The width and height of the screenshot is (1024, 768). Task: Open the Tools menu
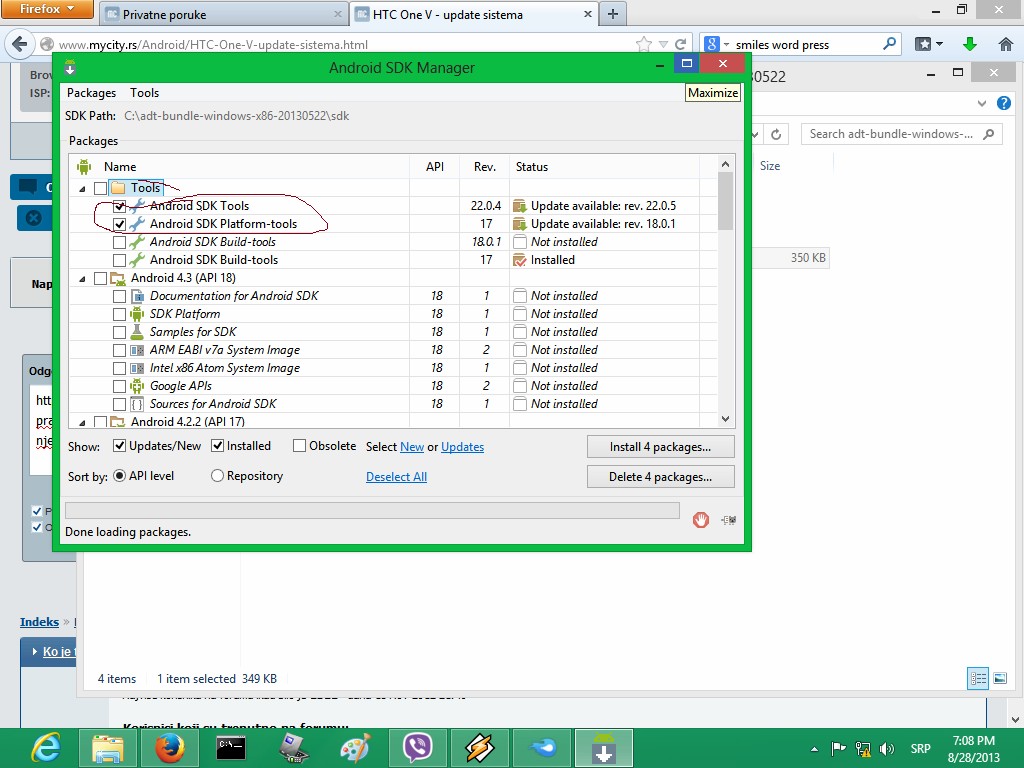click(144, 93)
